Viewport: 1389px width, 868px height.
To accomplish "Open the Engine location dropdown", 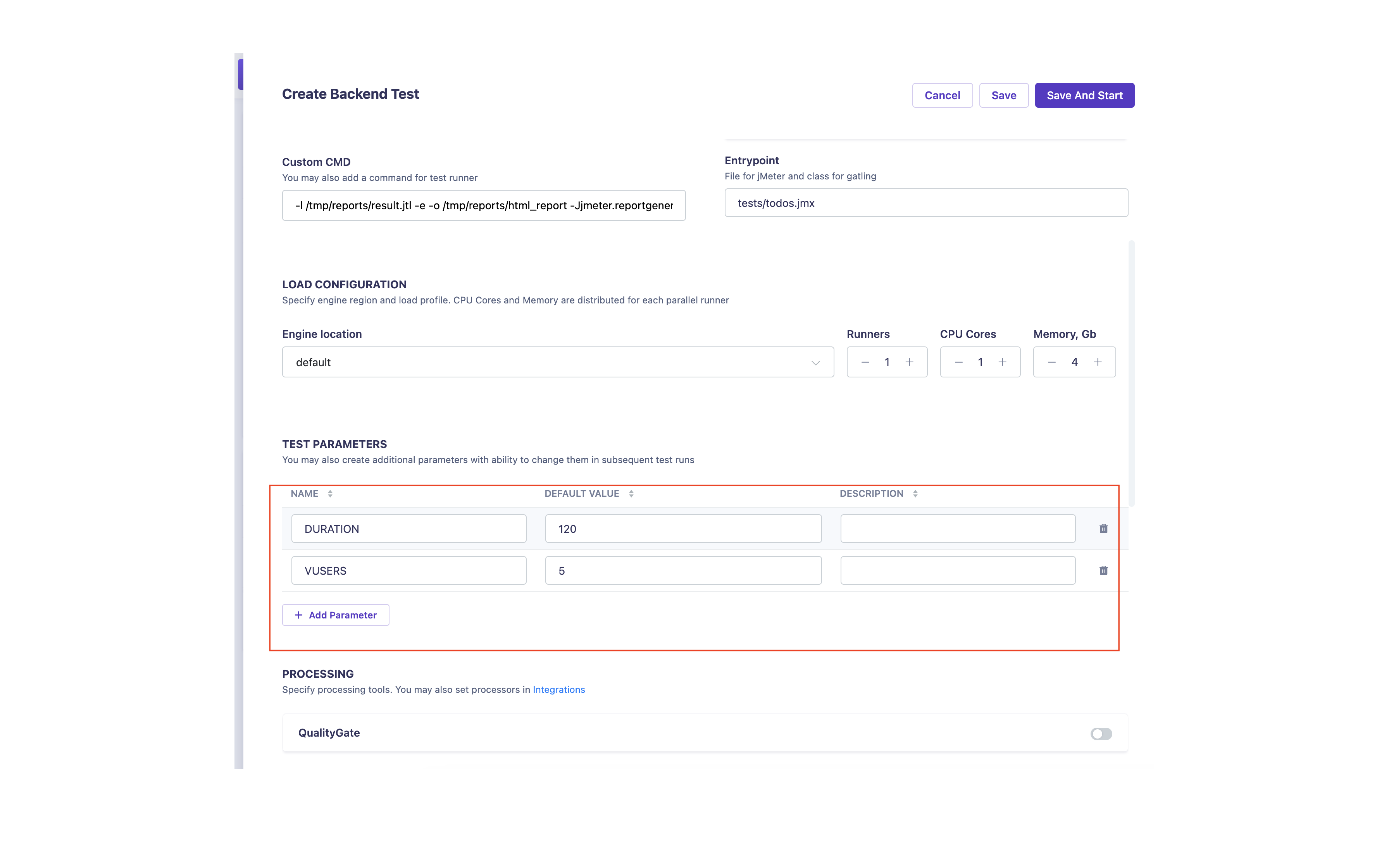I will tap(558, 362).
